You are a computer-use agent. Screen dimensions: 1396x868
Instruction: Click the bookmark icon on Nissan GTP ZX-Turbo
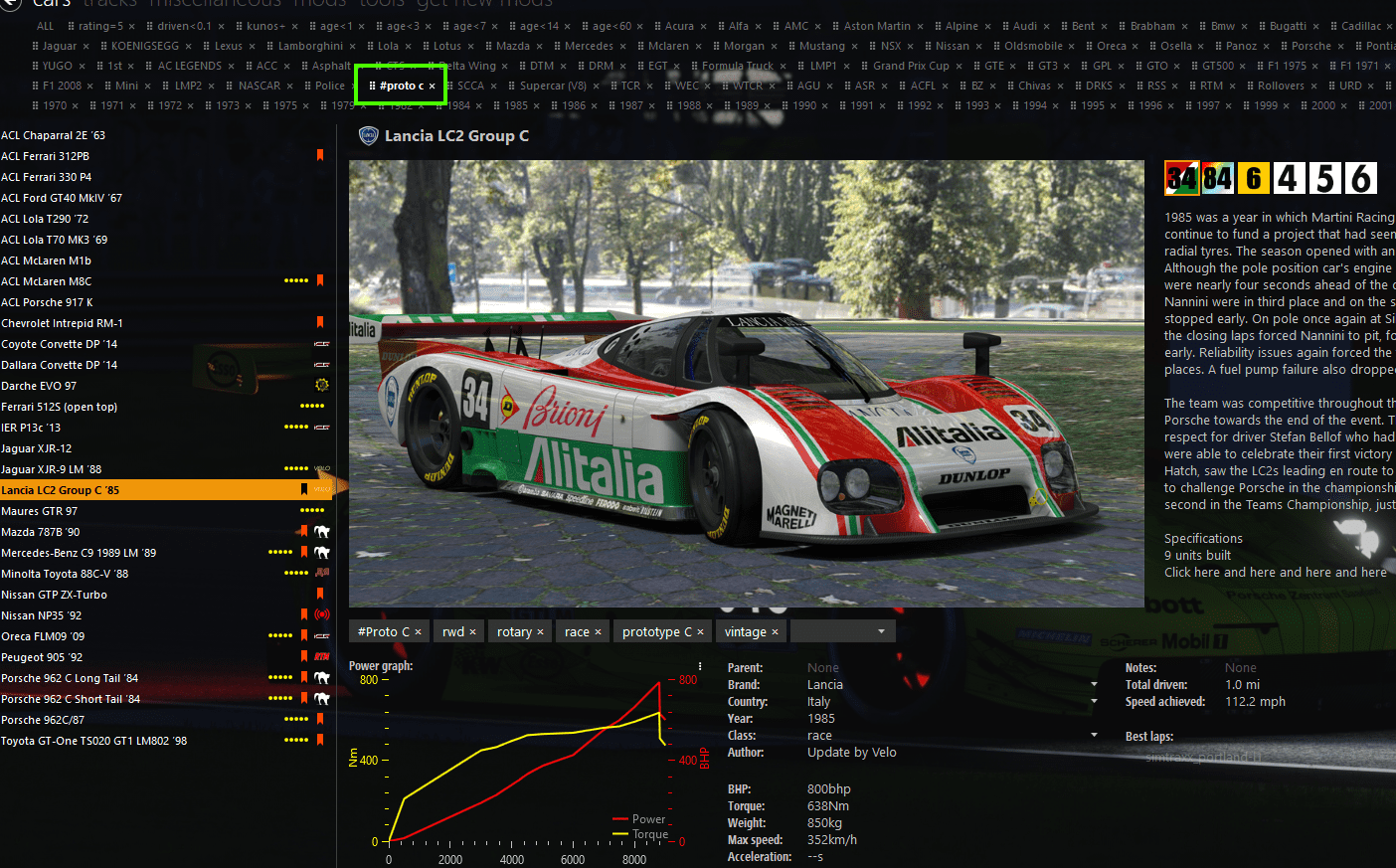(x=320, y=595)
